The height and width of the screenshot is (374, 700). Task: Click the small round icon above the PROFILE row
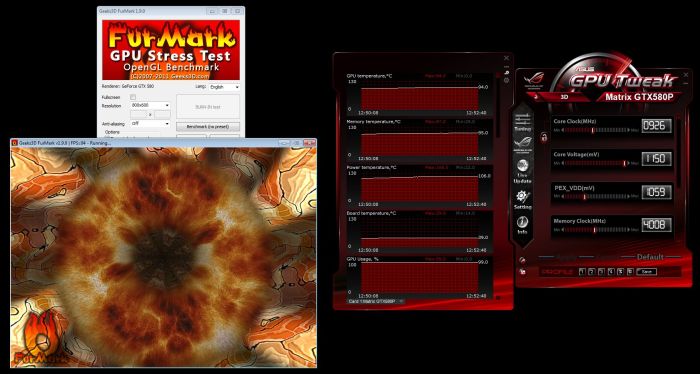click(522, 261)
